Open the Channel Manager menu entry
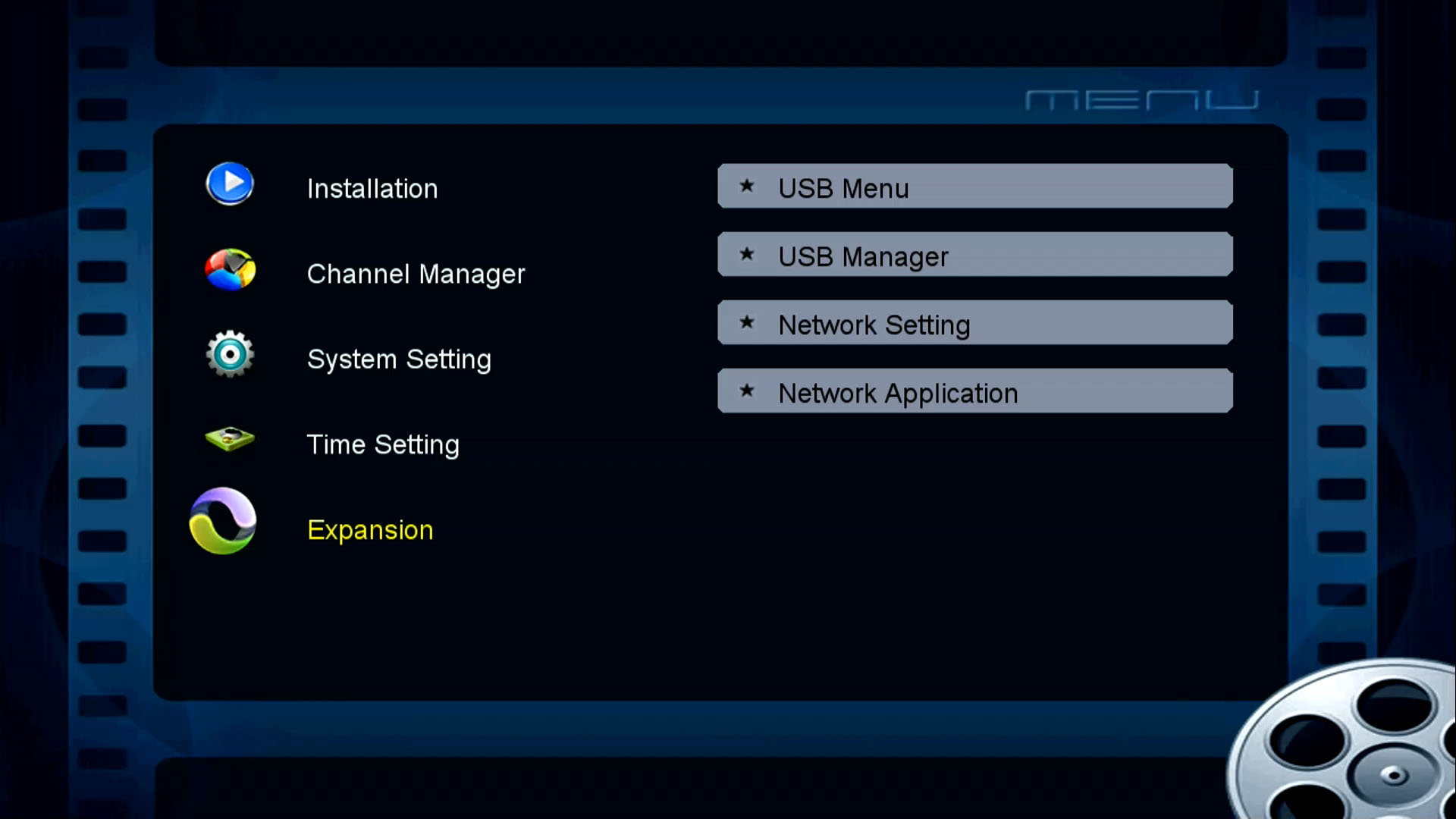Screen dimensions: 1456x819 coord(416,274)
